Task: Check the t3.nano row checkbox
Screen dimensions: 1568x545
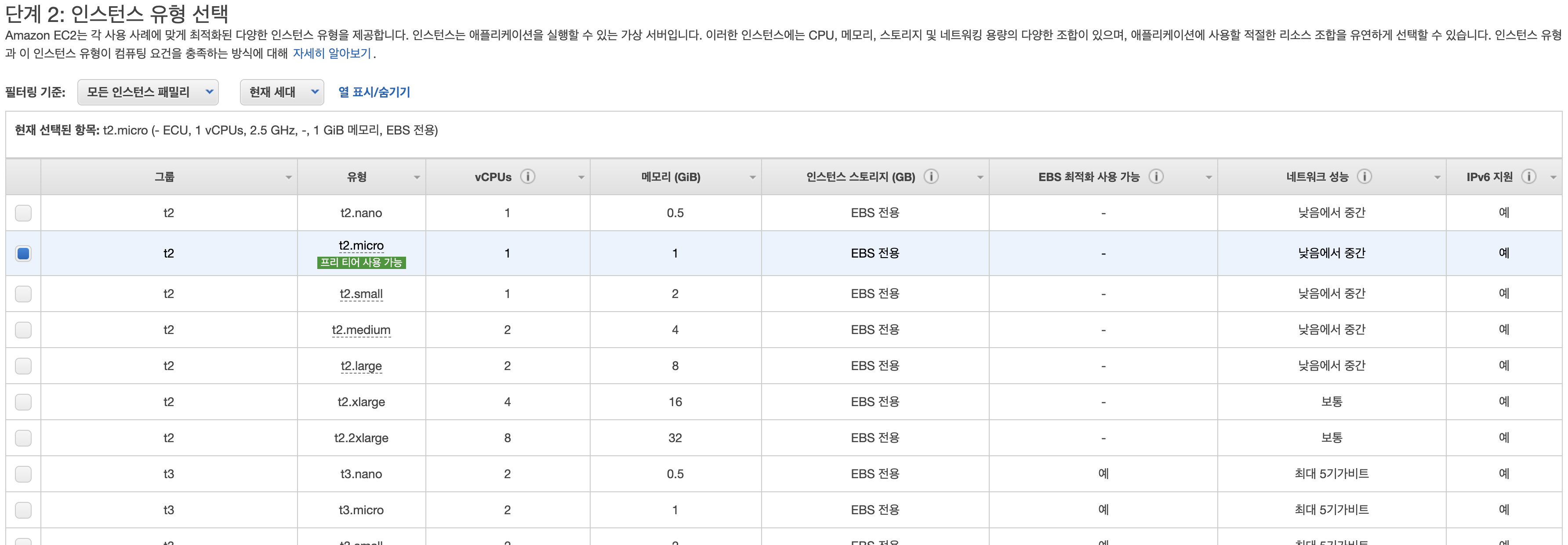Action: point(23,474)
